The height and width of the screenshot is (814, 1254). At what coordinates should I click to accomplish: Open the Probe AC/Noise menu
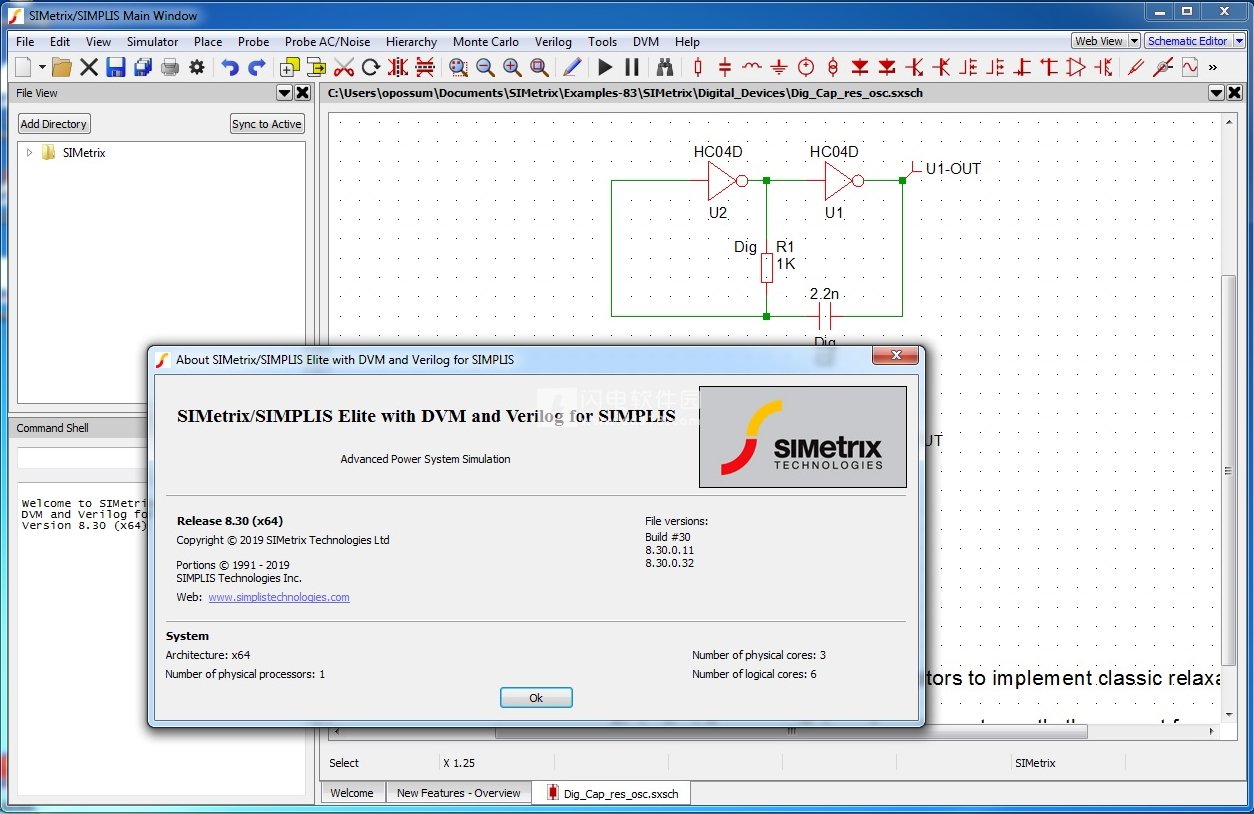coord(327,42)
